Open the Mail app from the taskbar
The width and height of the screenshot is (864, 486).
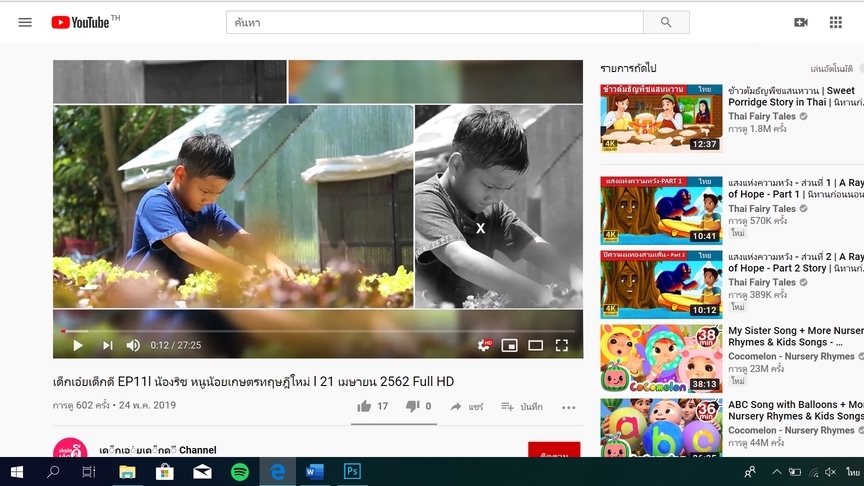click(202, 472)
